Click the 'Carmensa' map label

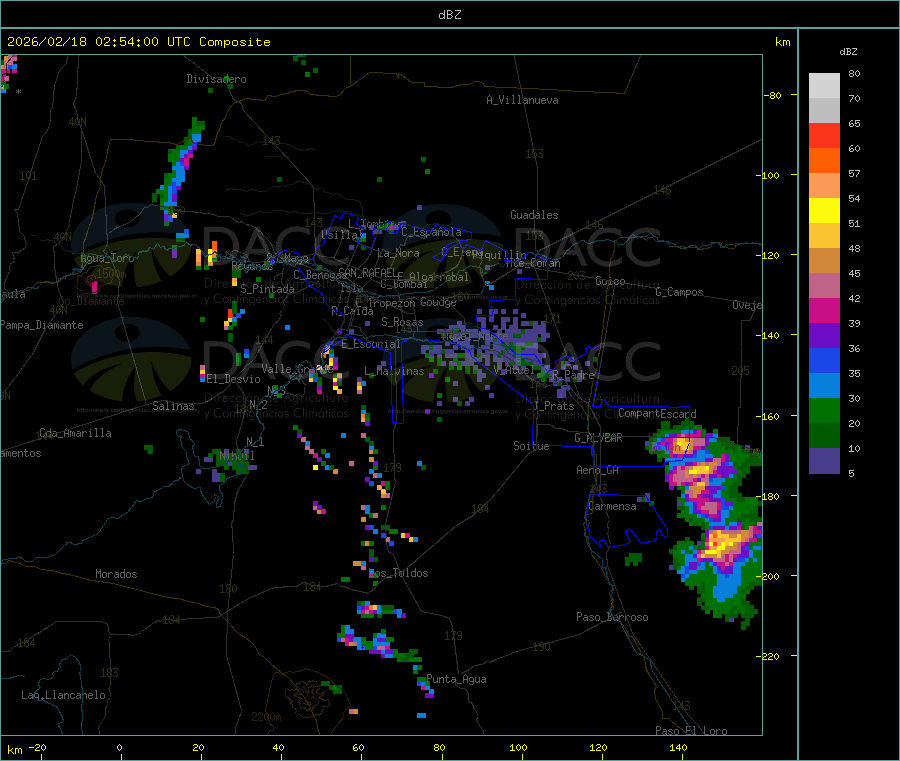pos(612,506)
